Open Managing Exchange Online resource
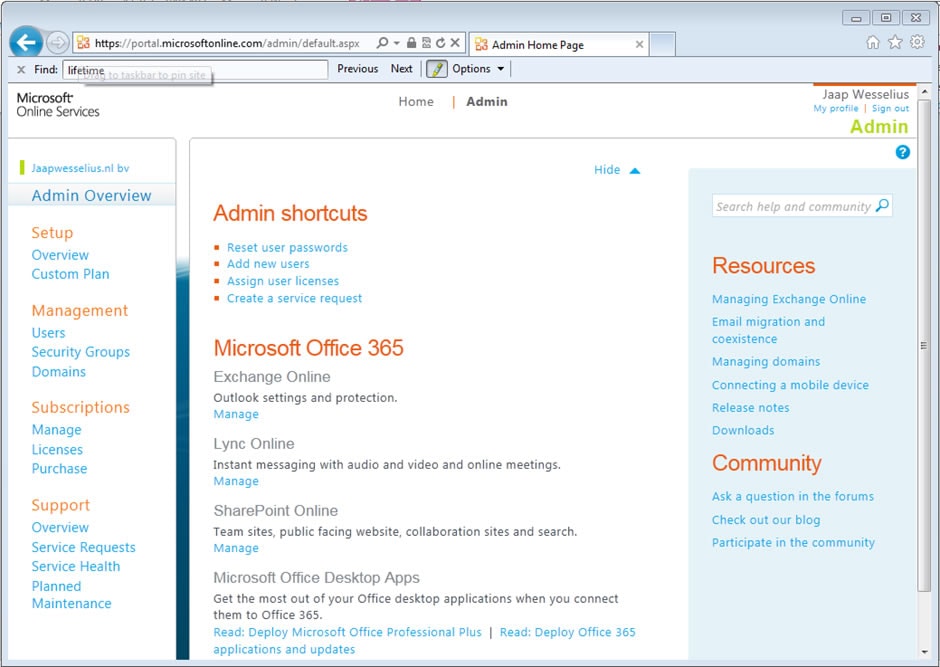The width and height of the screenshot is (940, 667). (789, 299)
